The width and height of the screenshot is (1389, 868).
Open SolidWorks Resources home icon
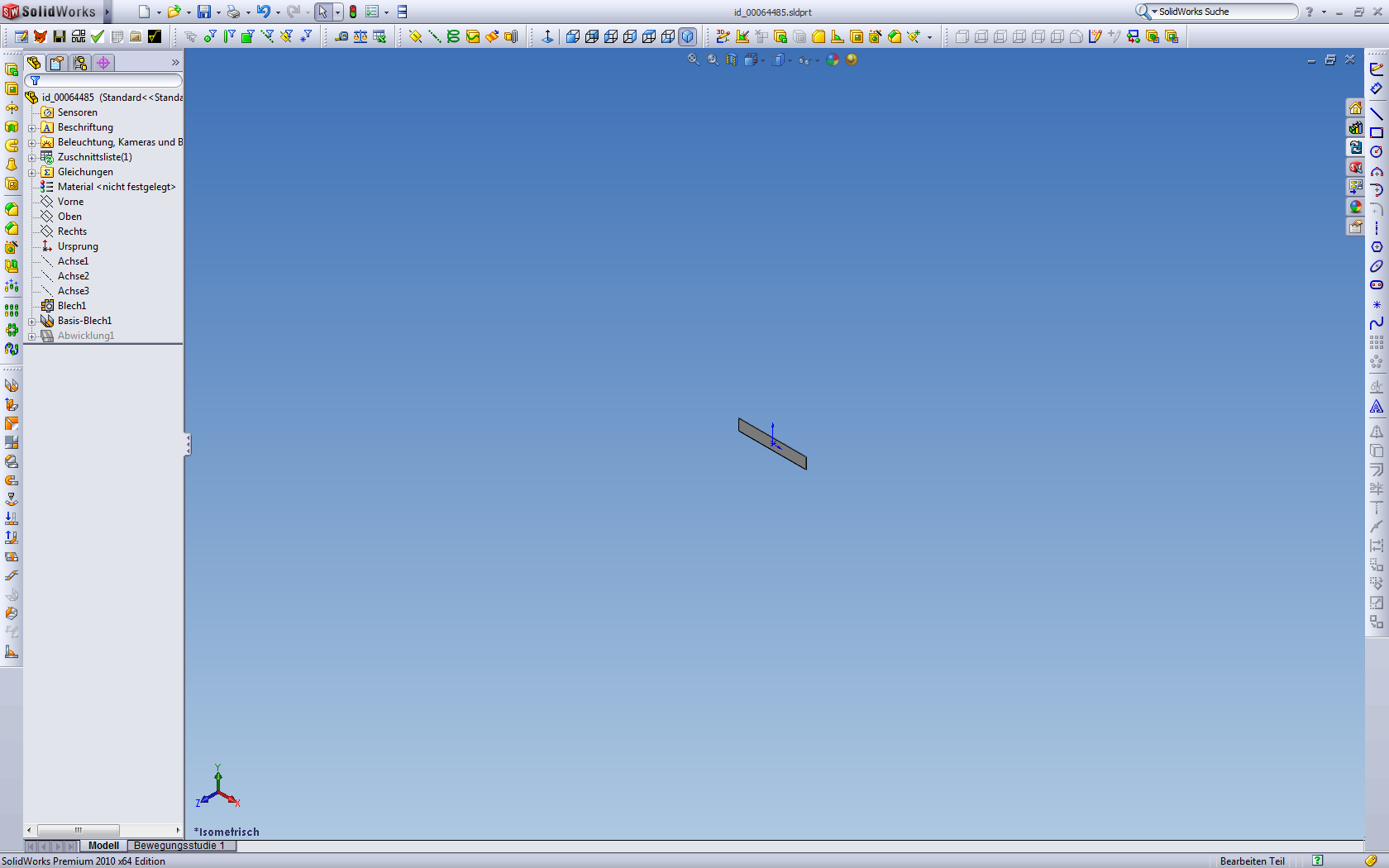[x=1356, y=108]
